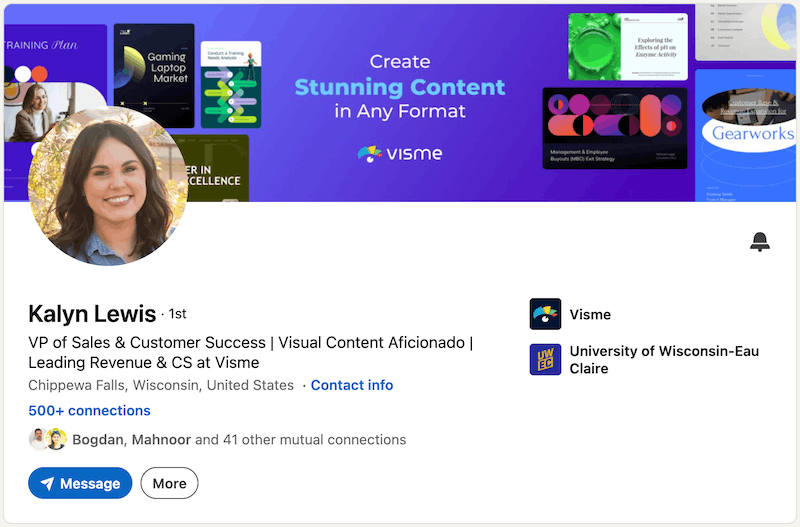
Task: Click the UWEC university logo icon
Action: pos(545,360)
